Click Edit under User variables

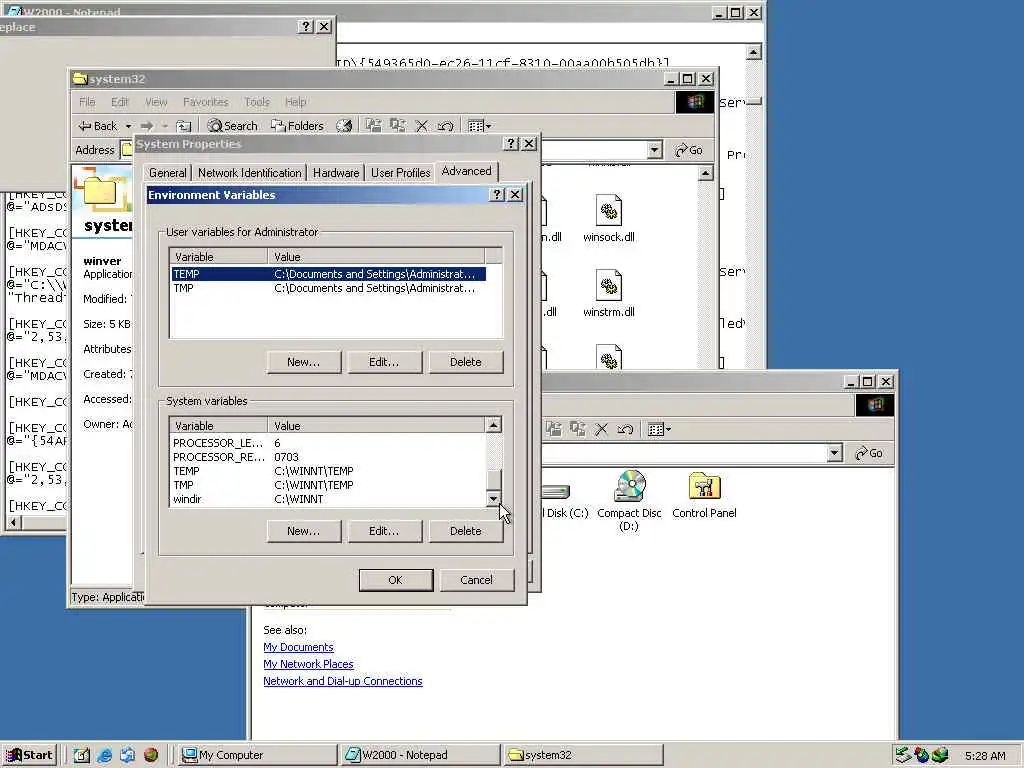pos(385,362)
